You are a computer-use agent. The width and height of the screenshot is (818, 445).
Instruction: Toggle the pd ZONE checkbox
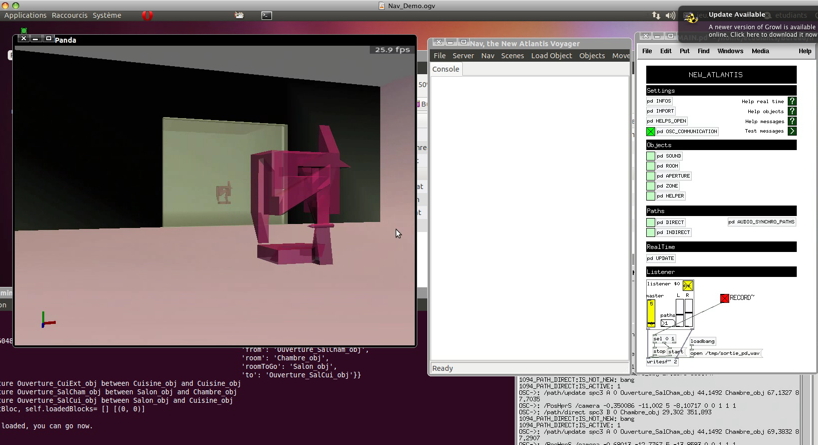tap(650, 186)
